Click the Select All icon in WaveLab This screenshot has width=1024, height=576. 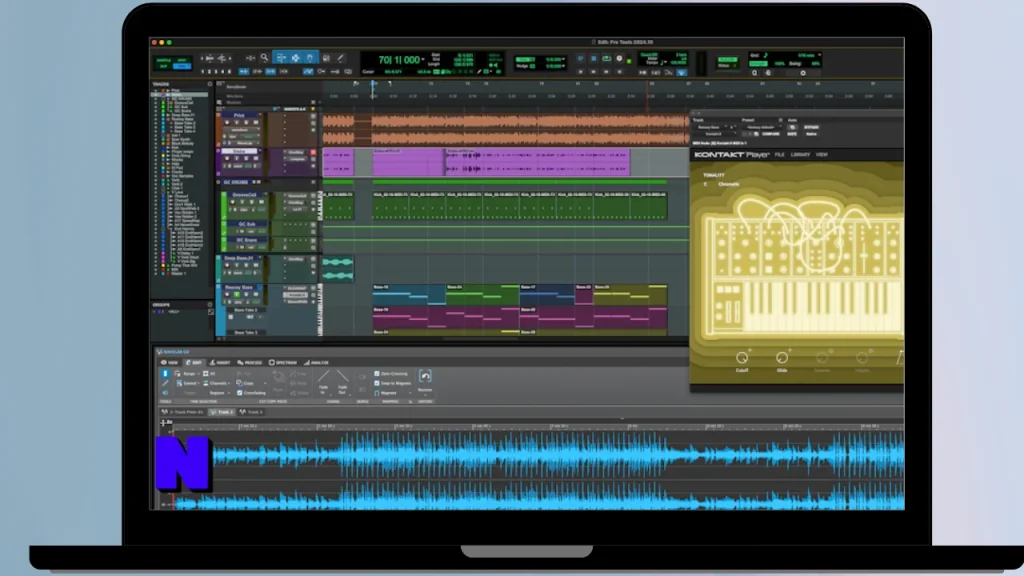click(206, 374)
